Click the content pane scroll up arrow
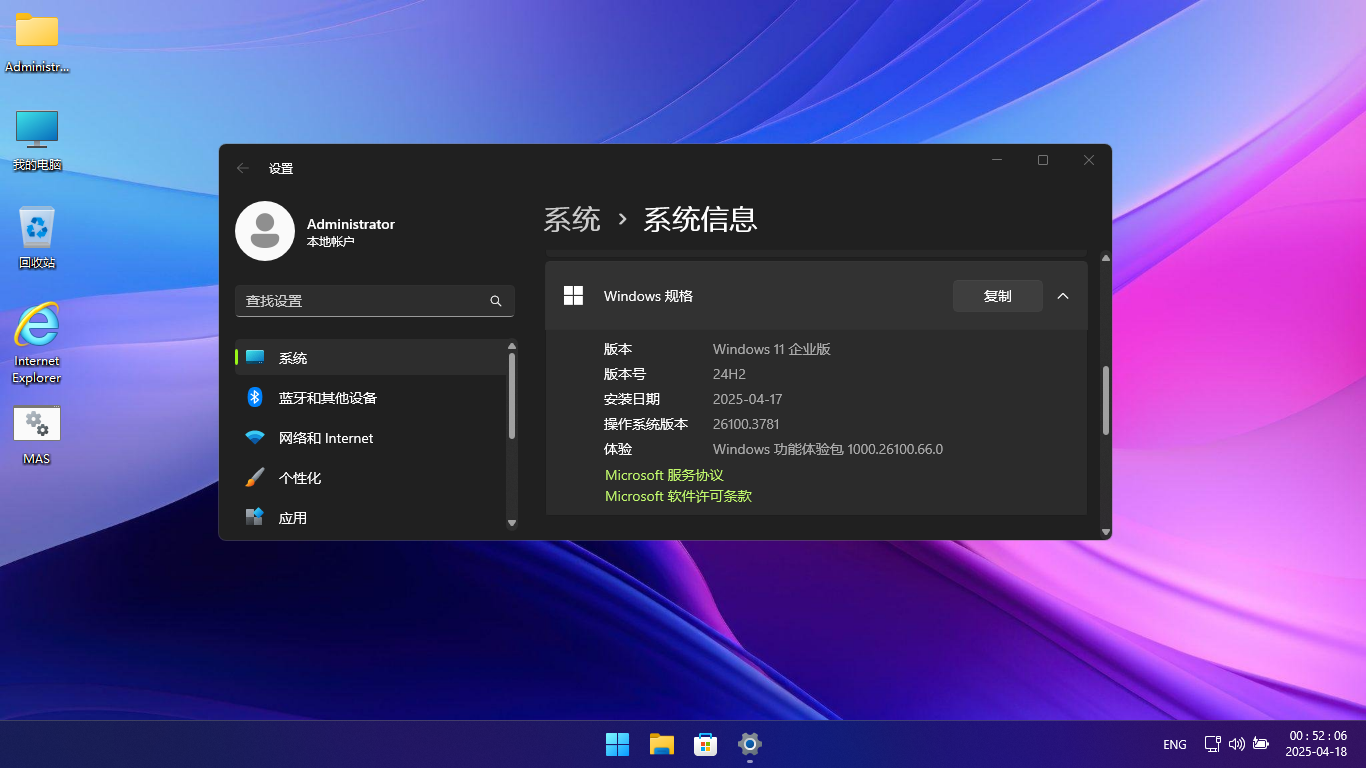Viewport: 1366px width, 768px height. pos(1105,258)
